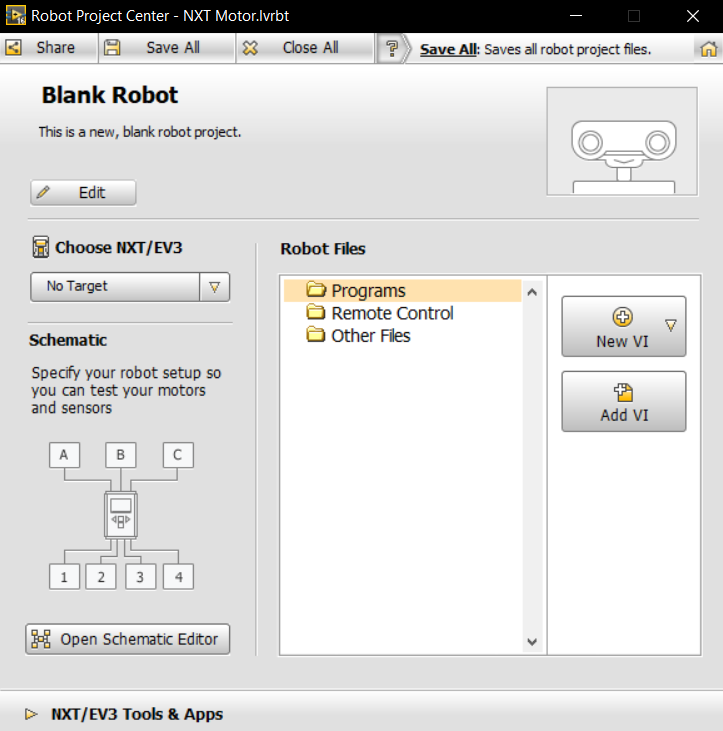Click the LabVIEW title bar icon
This screenshot has width=723, height=731.
click(x=15, y=16)
